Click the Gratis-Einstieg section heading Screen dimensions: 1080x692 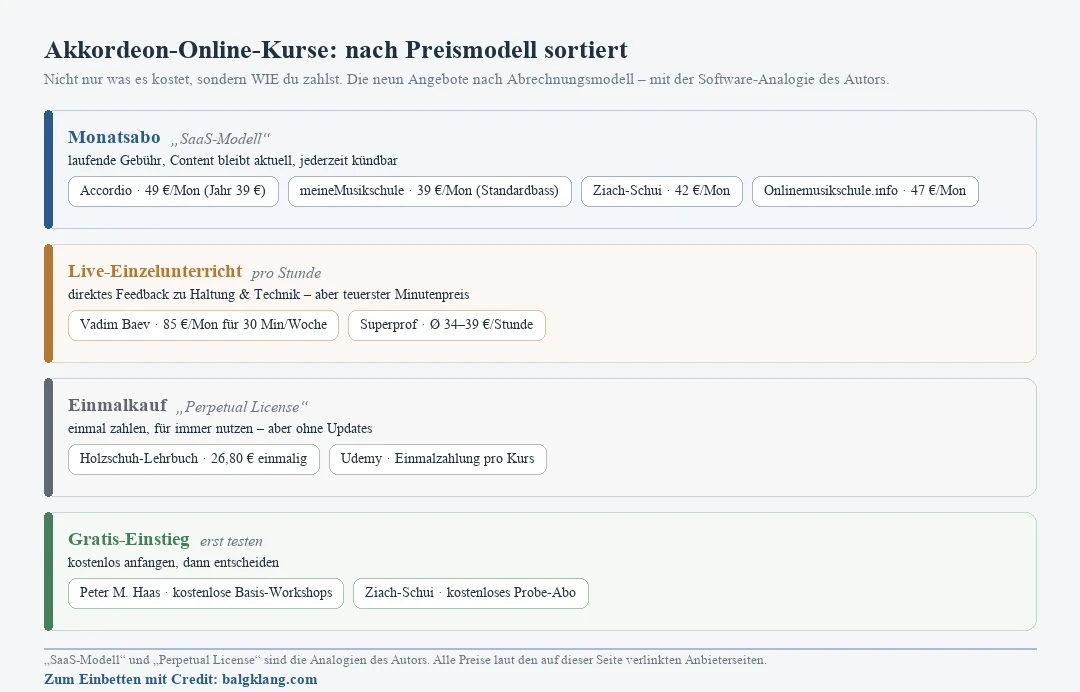click(x=128, y=539)
